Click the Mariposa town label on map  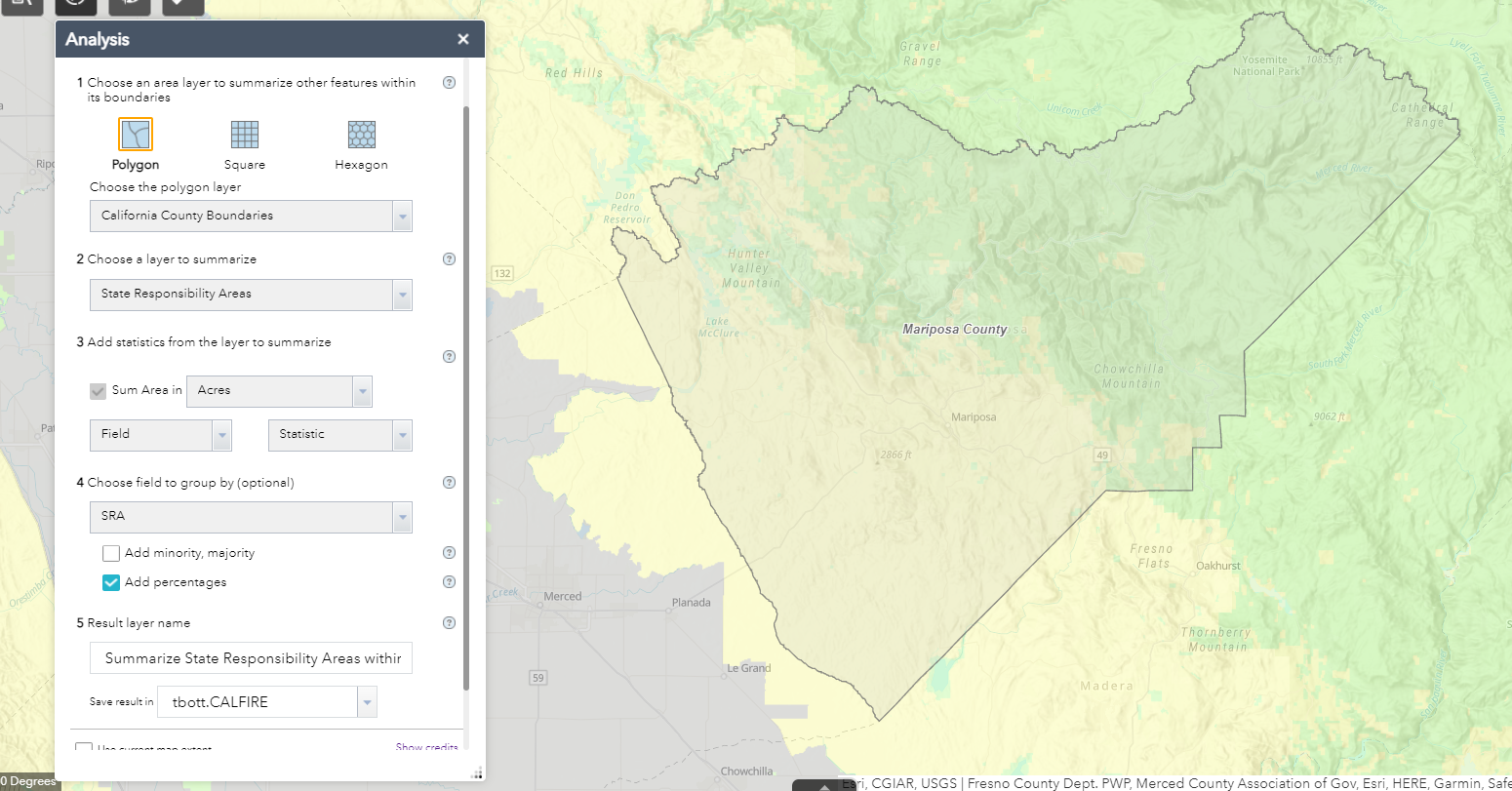[x=974, y=417]
